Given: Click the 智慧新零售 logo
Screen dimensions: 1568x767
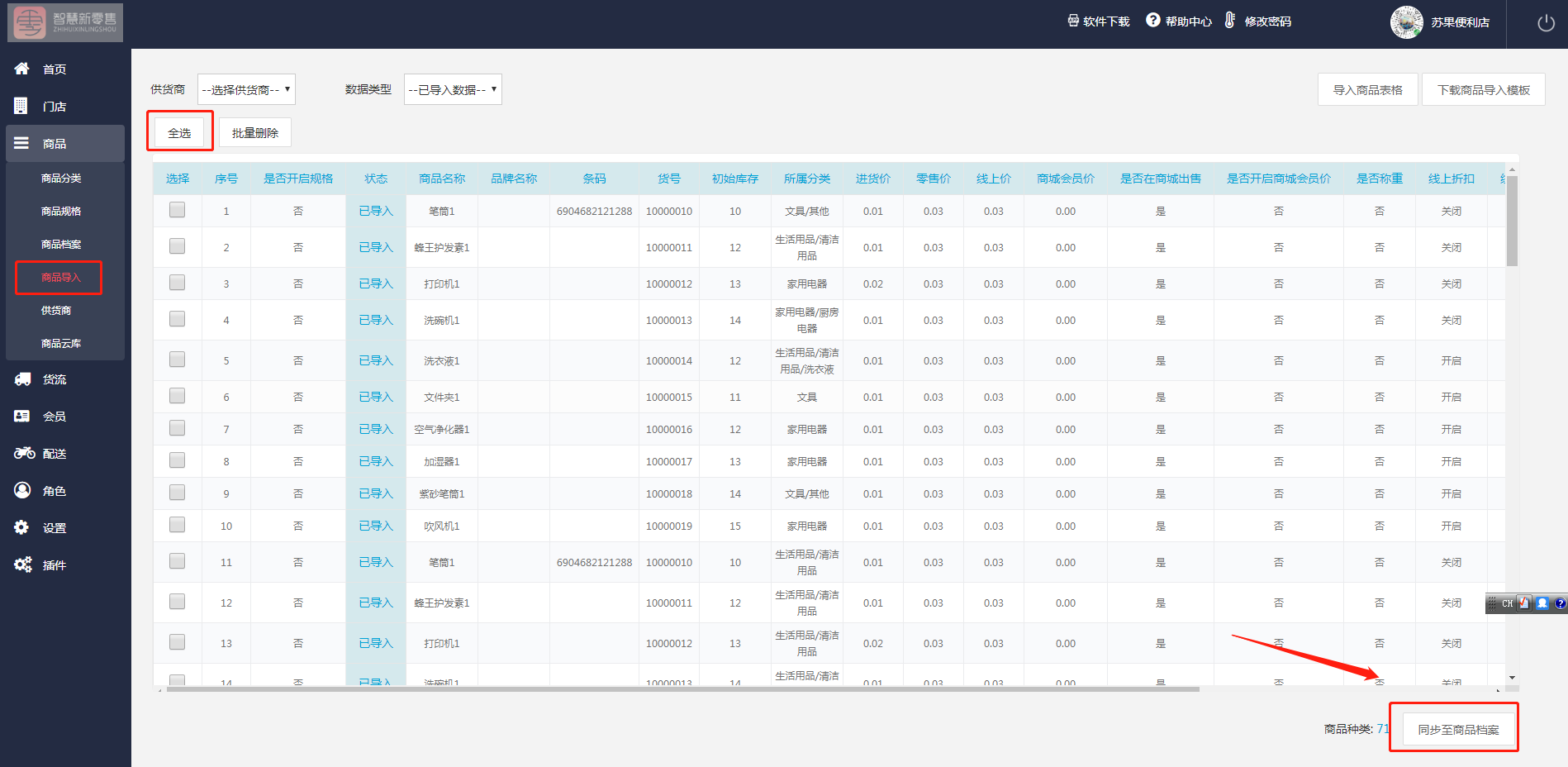Looking at the screenshot, I should point(65,22).
